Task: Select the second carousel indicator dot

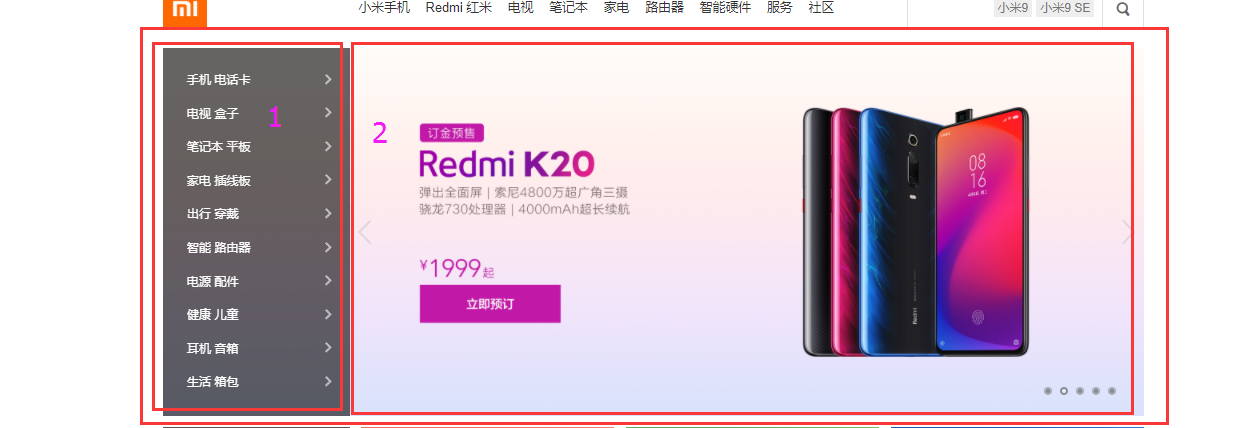Action: 1064,391
